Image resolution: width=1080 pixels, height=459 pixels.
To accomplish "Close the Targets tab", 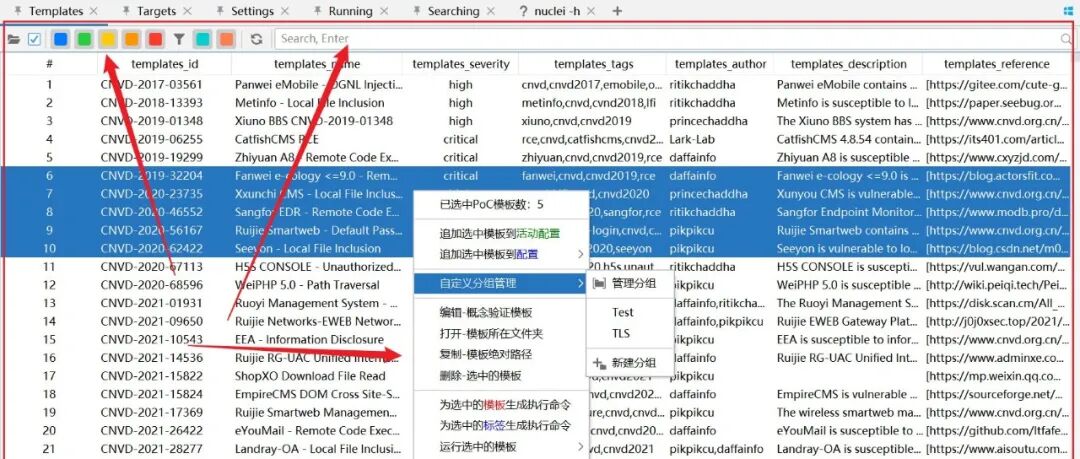I will (x=187, y=11).
